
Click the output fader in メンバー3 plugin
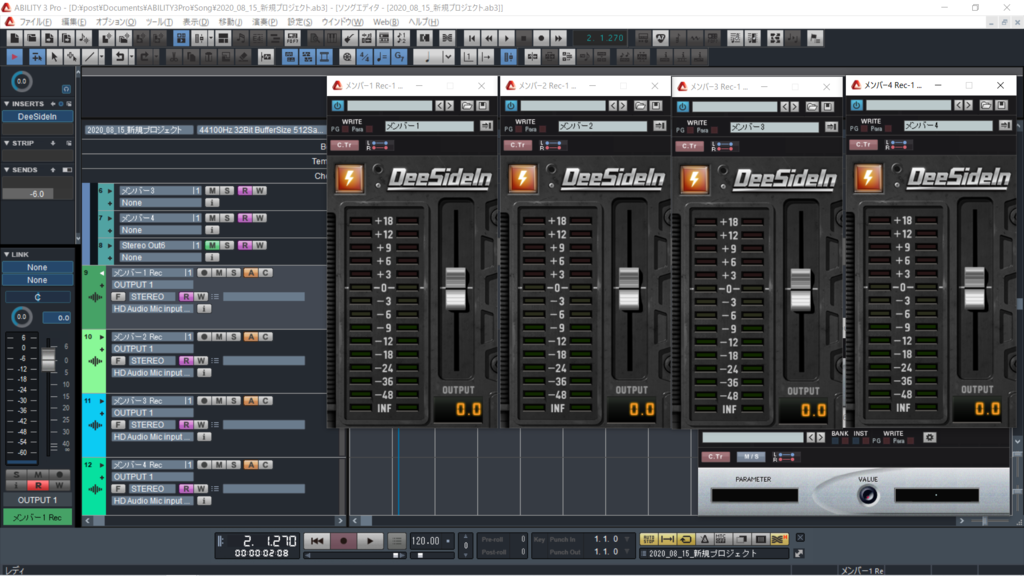[x=801, y=289]
